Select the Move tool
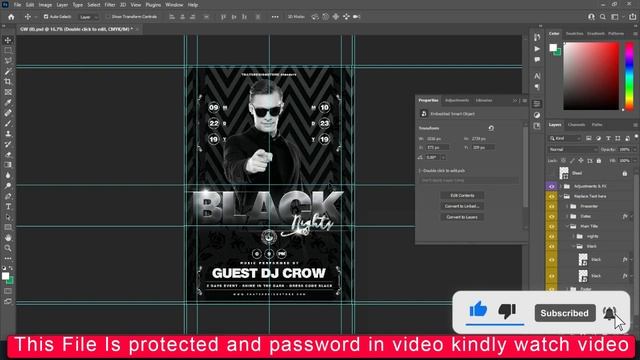The width and height of the screenshot is (640, 360). pyautogui.click(x=8, y=40)
